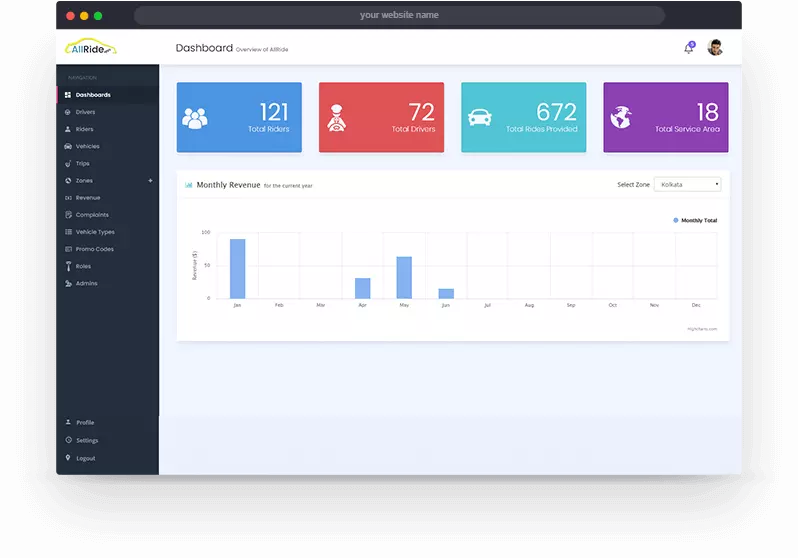Click the globe icon on purple card

coord(621,118)
